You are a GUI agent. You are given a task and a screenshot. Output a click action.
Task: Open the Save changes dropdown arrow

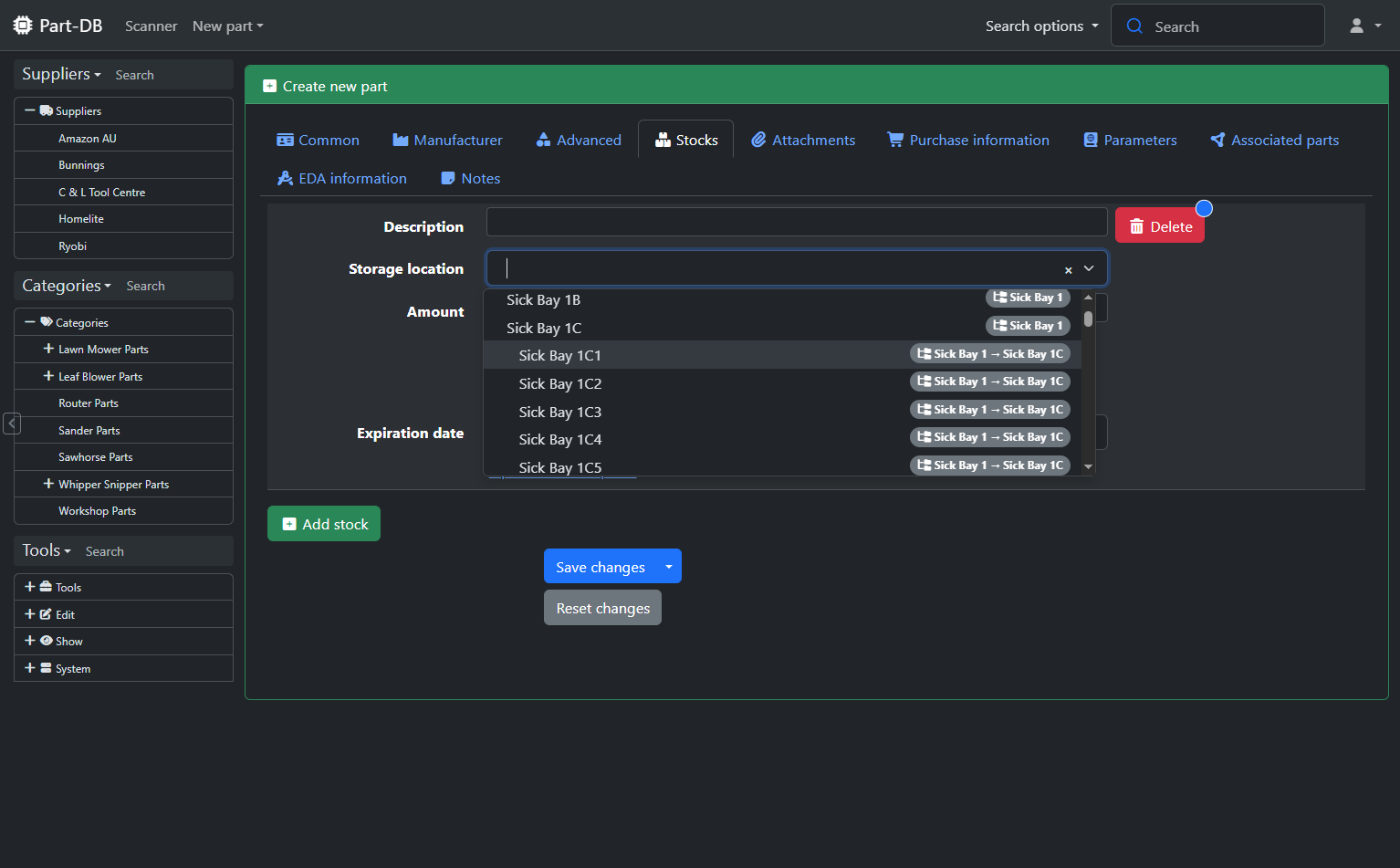[x=669, y=567]
